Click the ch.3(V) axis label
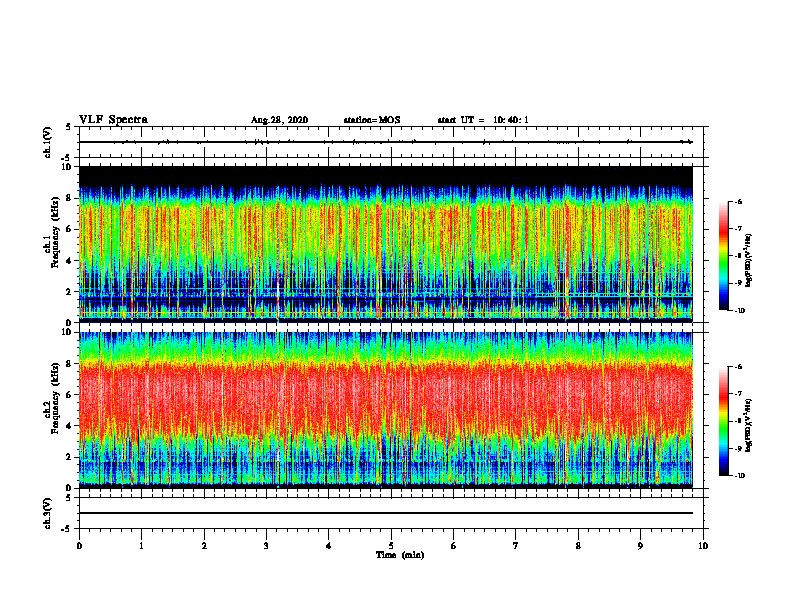Image resolution: width=792 pixels, height=612 pixels. pos(47,513)
